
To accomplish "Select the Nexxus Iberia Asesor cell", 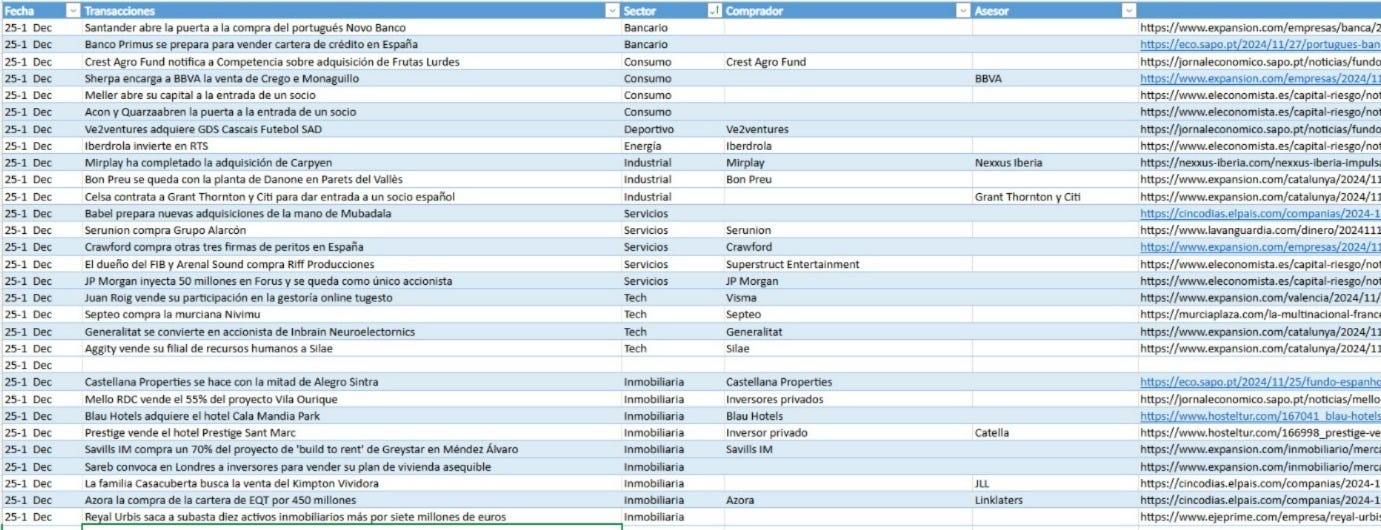I will click(1056, 162).
